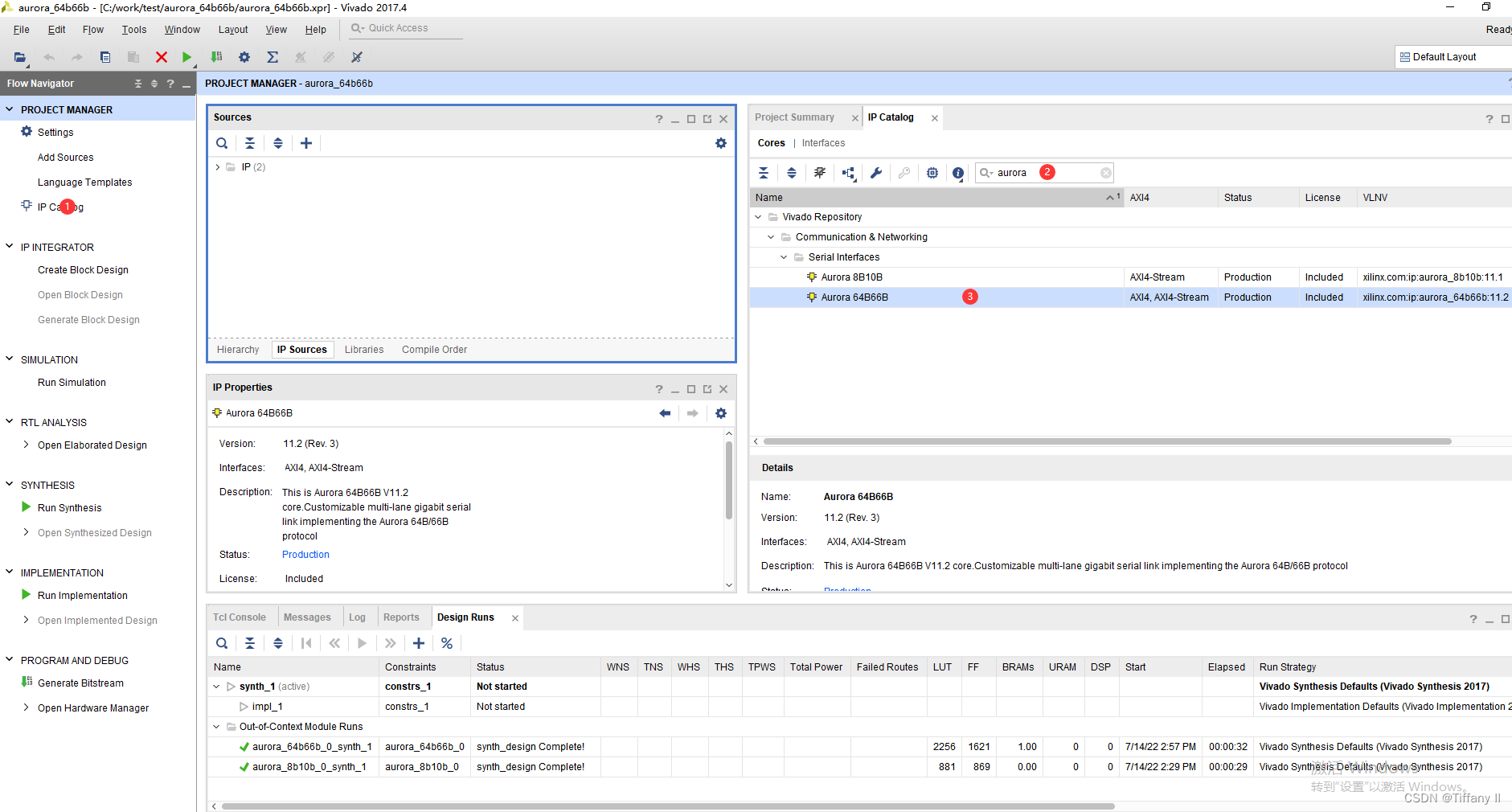
Task: Switch to the Project Summary tab
Action: tap(794, 117)
